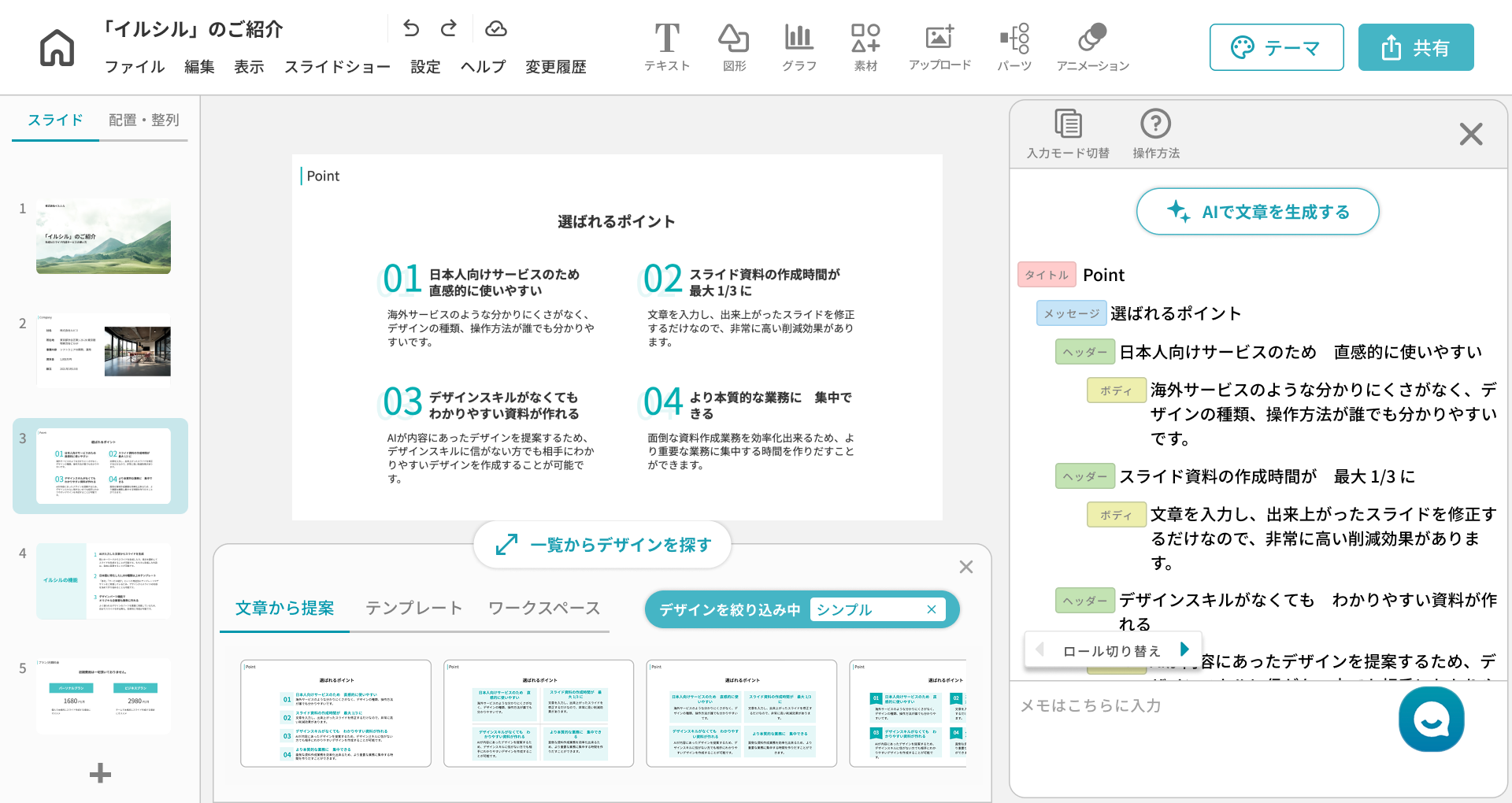The height and width of the screenshot is (803, 1512).
Task: Click right arrow of ロール切り替え
Action: point(1184,649)
